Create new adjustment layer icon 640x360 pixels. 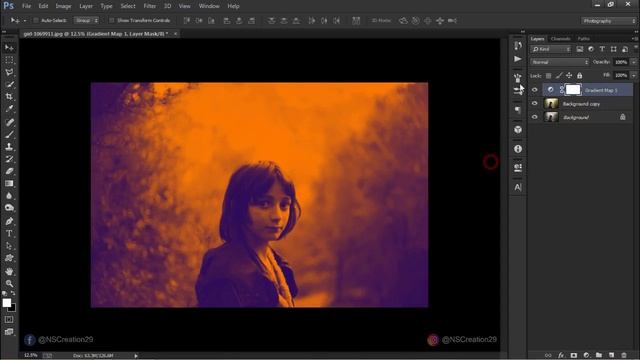coord(586,355)
